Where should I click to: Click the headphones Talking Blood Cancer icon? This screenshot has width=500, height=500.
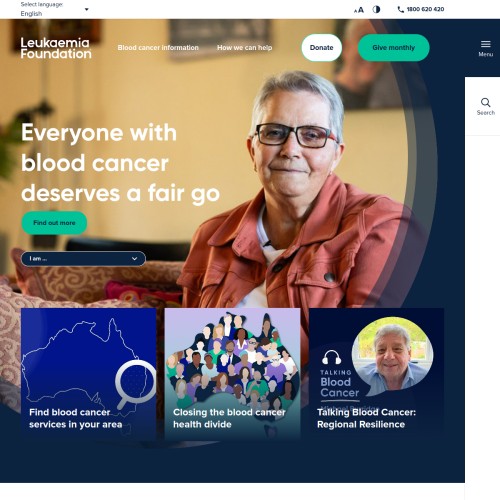coord(331,357)
